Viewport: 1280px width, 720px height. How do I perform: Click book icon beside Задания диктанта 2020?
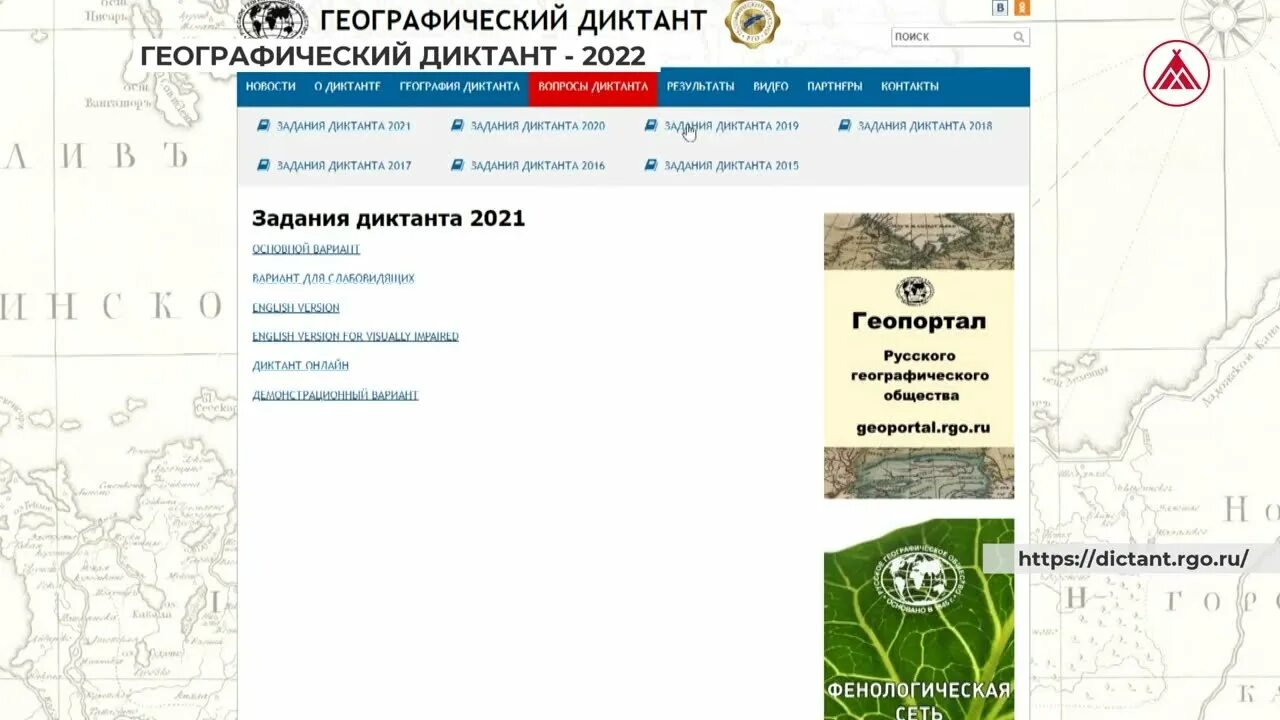[458, 126]
